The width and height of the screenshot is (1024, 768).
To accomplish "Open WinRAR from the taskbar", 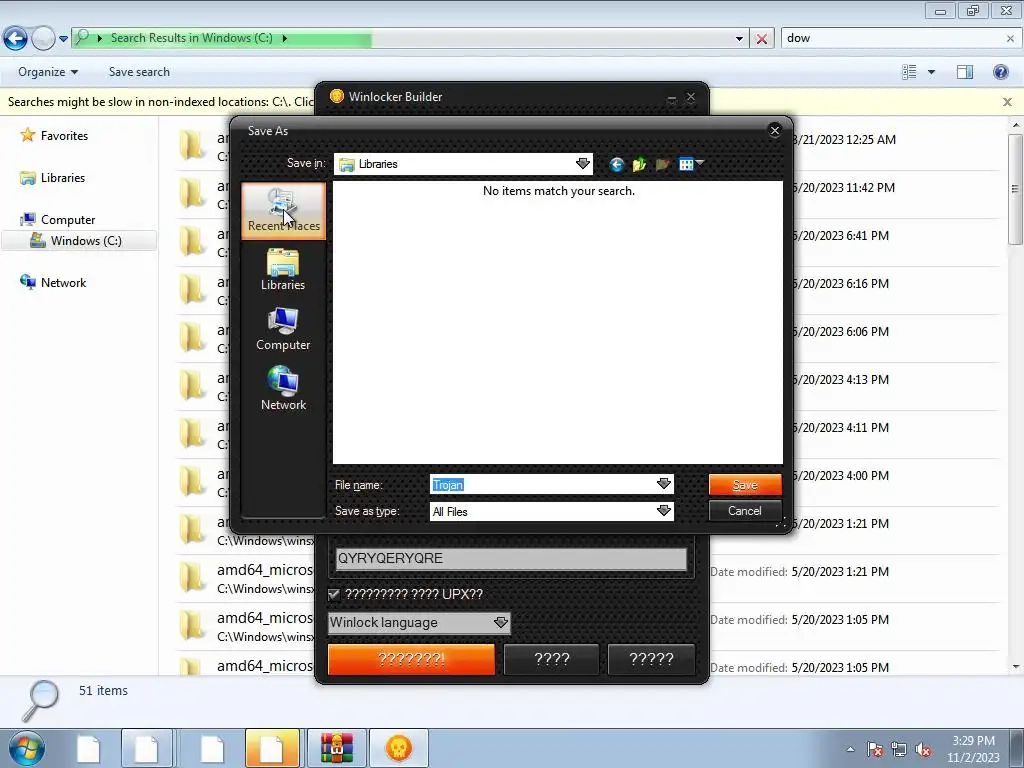I will coord(337,748).
